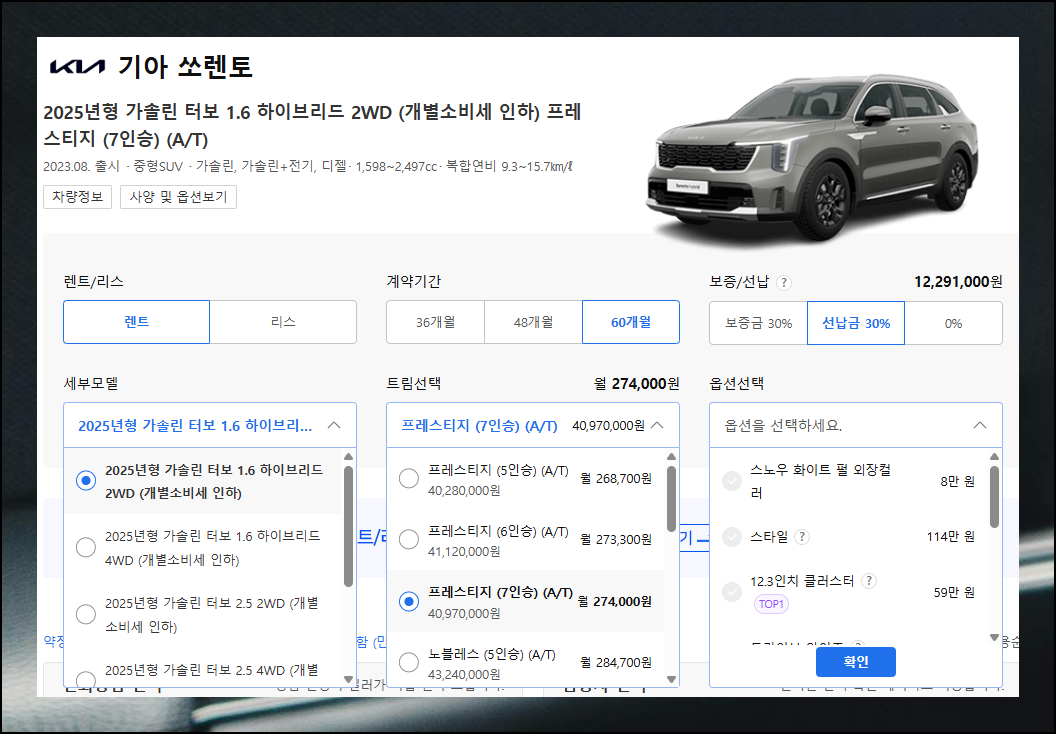
Task: Open help icon next to 보증/선납
Action: click(783, 283)
